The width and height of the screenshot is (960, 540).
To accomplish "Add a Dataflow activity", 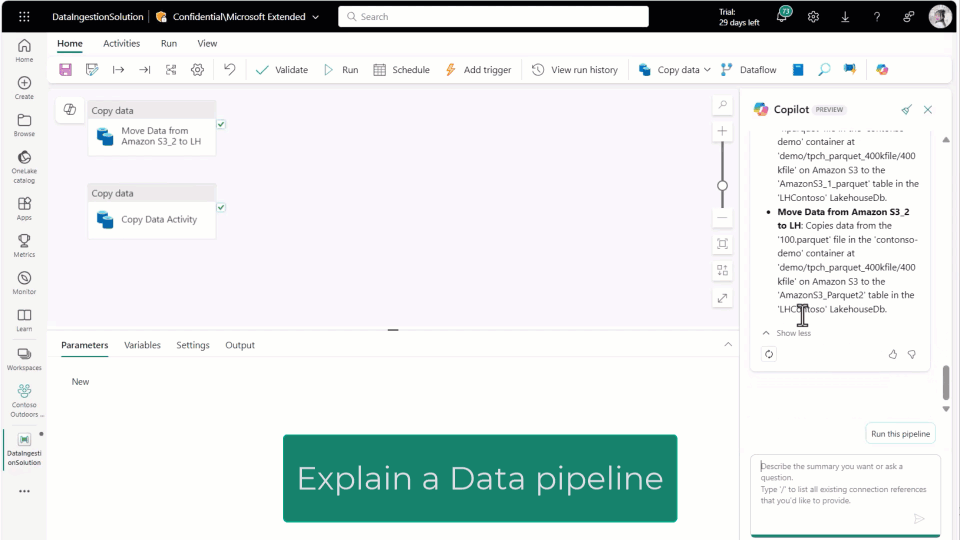I will click(748, 70).
